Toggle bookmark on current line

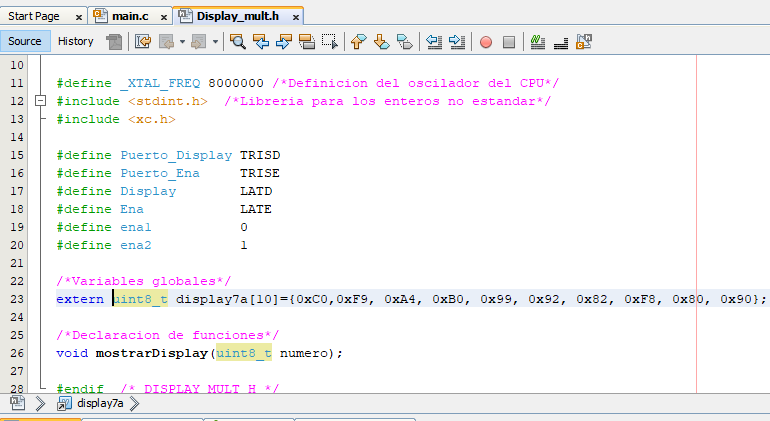(405, 42)
